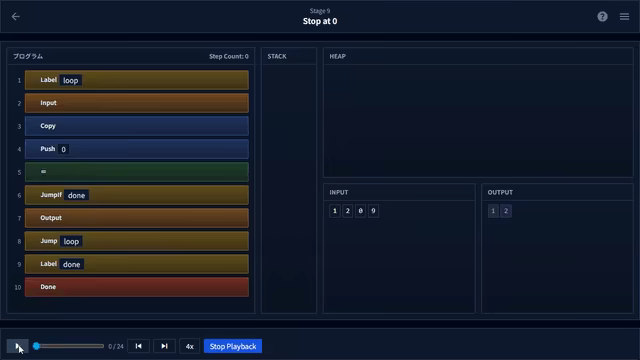
Task: Select the Label loop instruction on line 1
Action: point(136,80)
